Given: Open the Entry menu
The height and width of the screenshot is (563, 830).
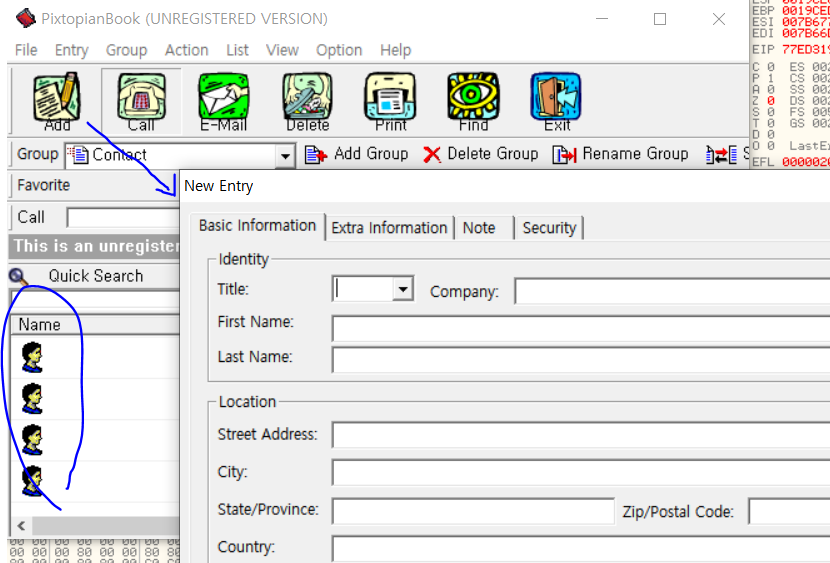Looking at the screenshot, I should 71,50.
